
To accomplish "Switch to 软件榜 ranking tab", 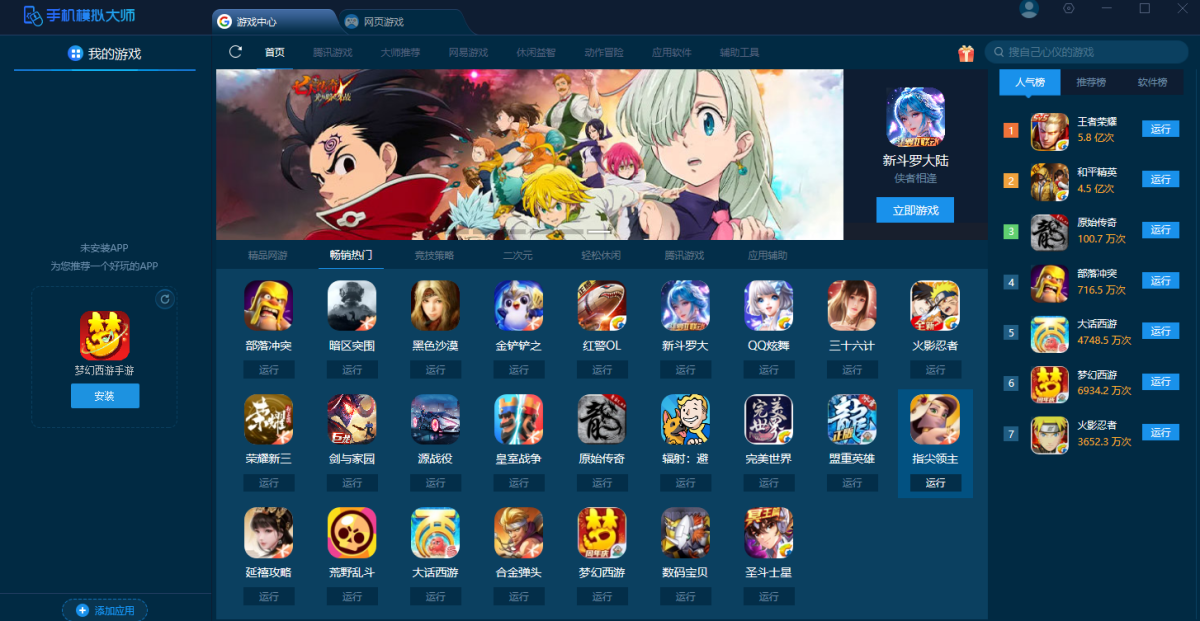I will click(x=1152, y=82).
